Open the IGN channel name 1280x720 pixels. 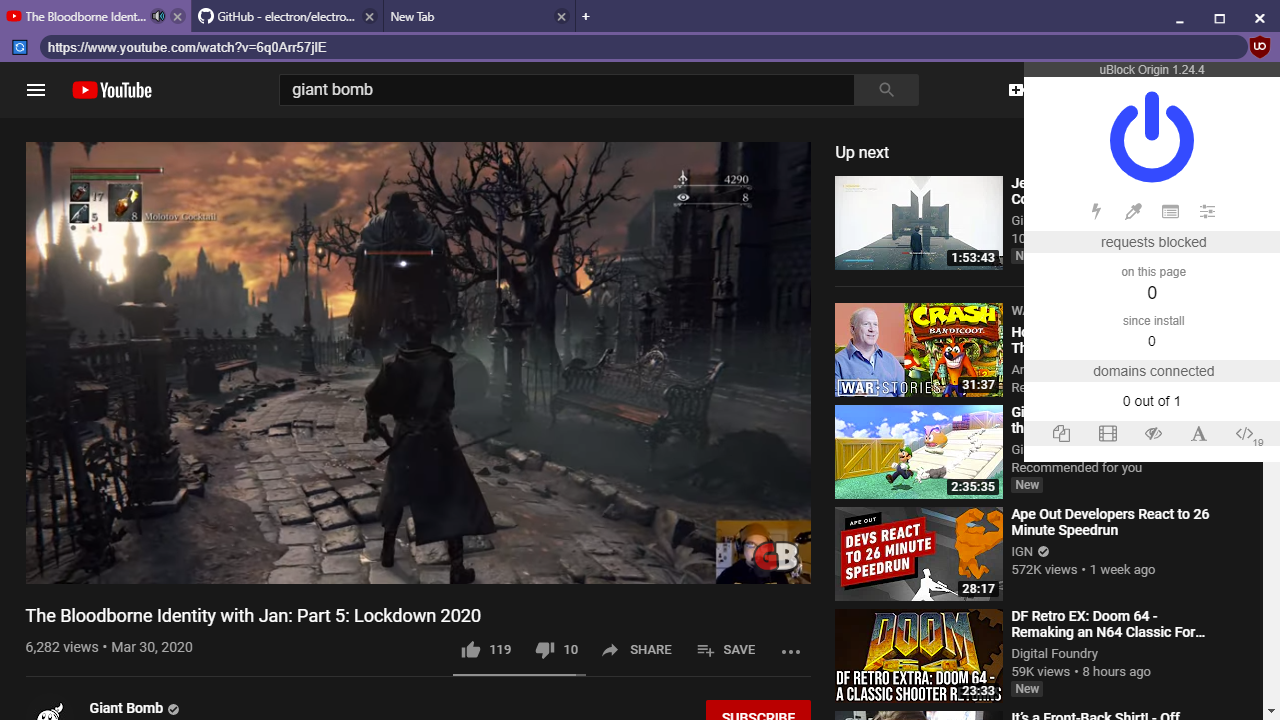1022,551
